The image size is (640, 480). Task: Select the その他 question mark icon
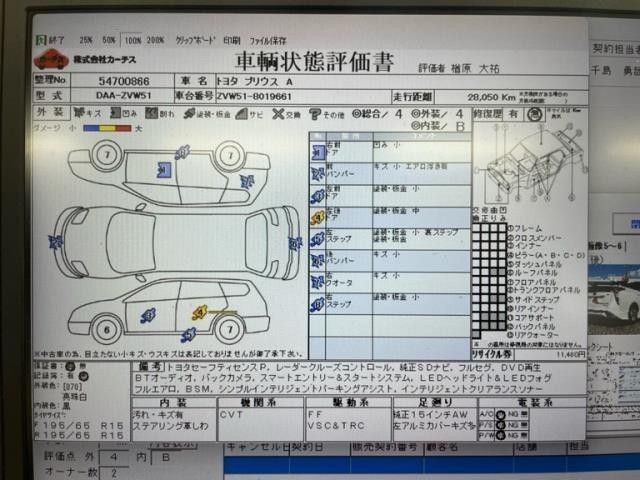click(x=315, y=114)
